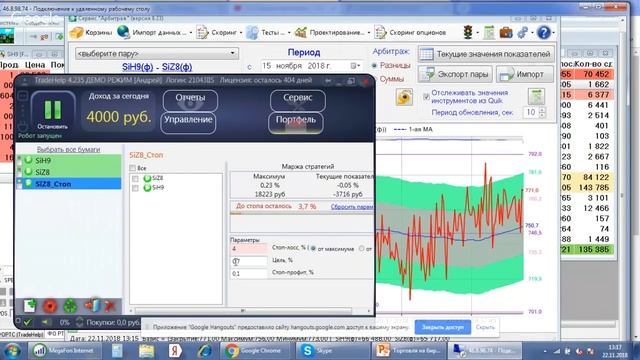Screen dimensions: 640x360
Task: Open the SiZ8(ф) instrument link
Action: point(177,67)
